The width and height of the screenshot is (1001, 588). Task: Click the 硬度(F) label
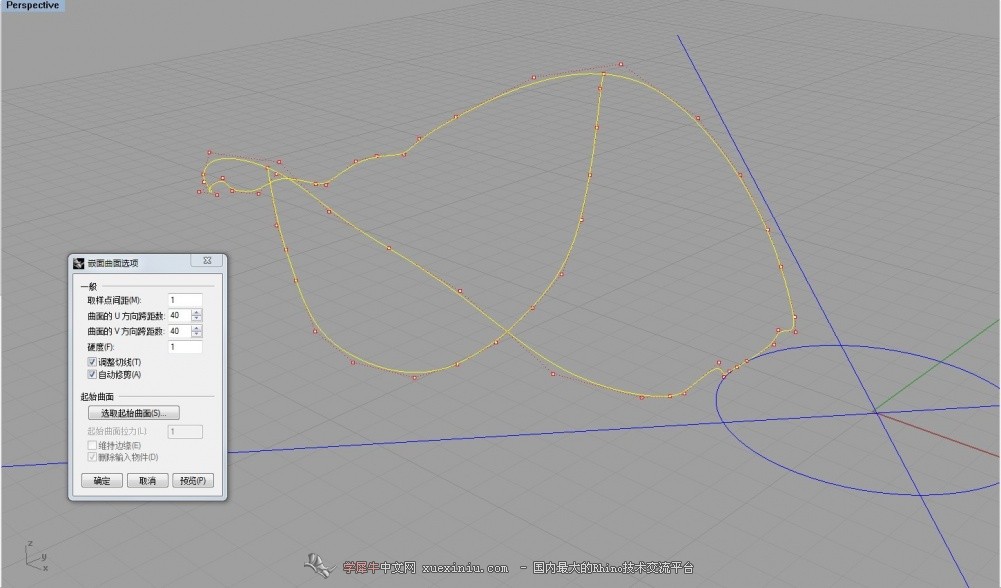100,347
